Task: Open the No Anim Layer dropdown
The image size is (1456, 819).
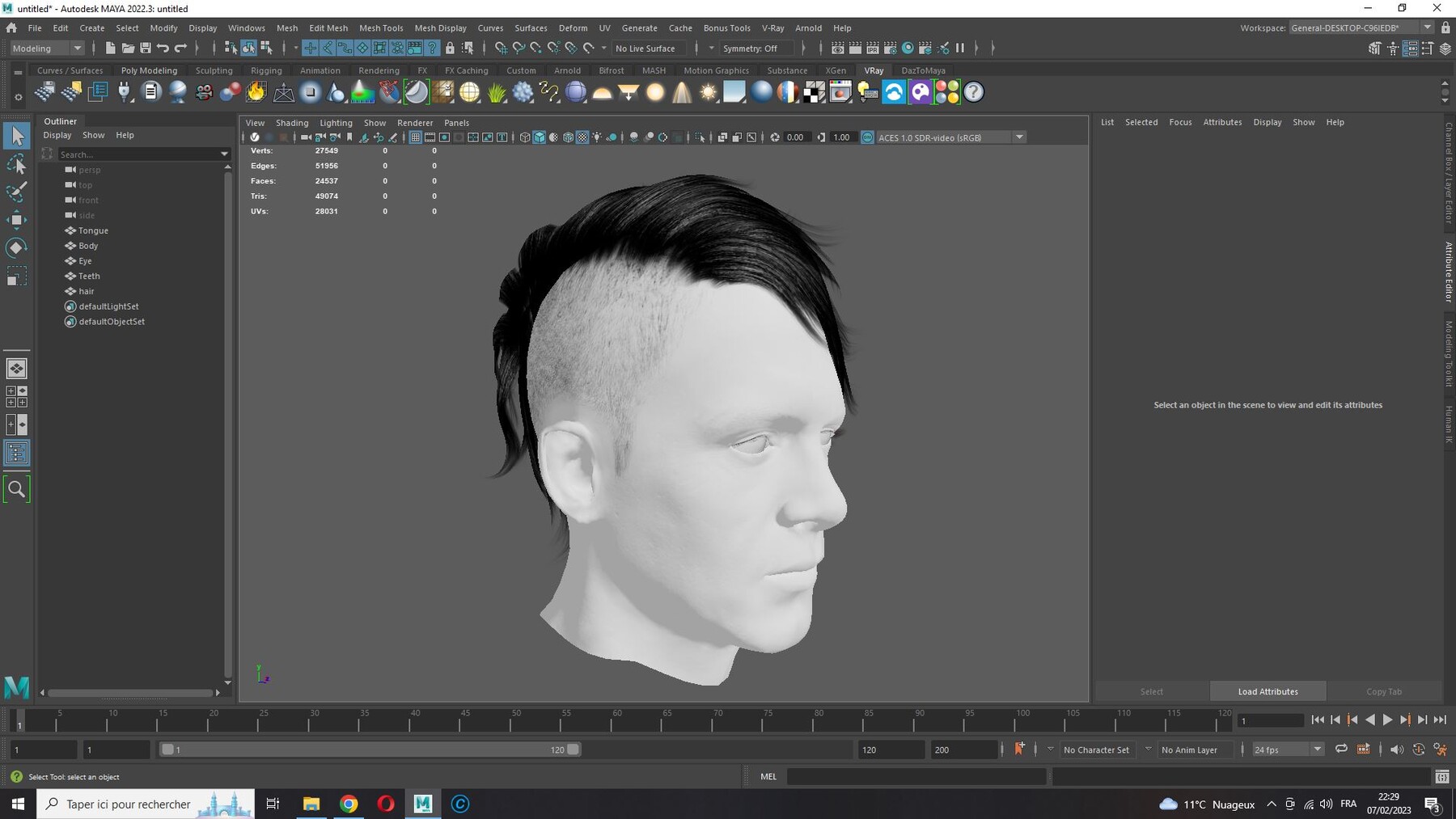Action: pyautogui.click(x=1189, y=749)
